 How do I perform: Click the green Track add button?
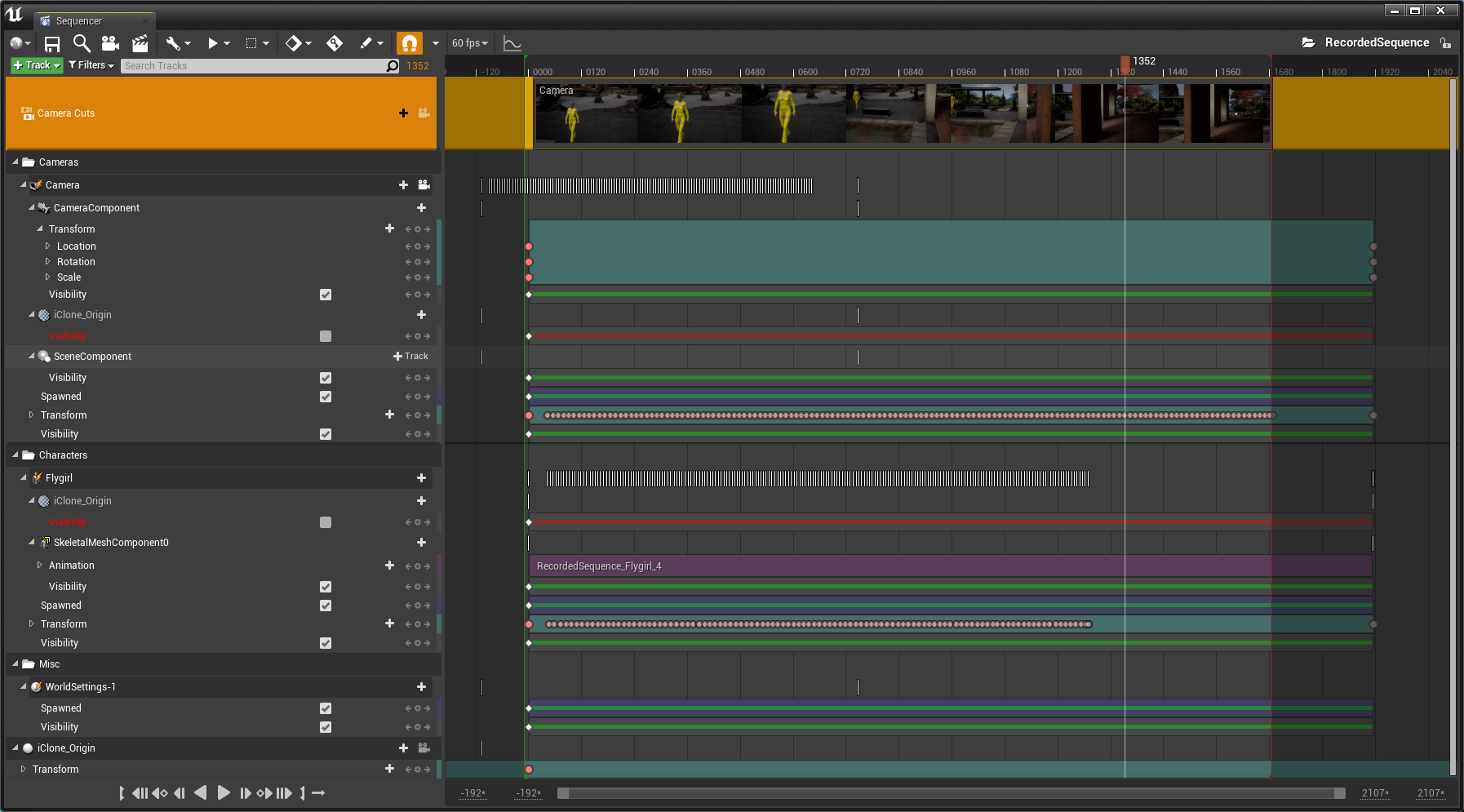pyautogui.click(x=37, y=65)
